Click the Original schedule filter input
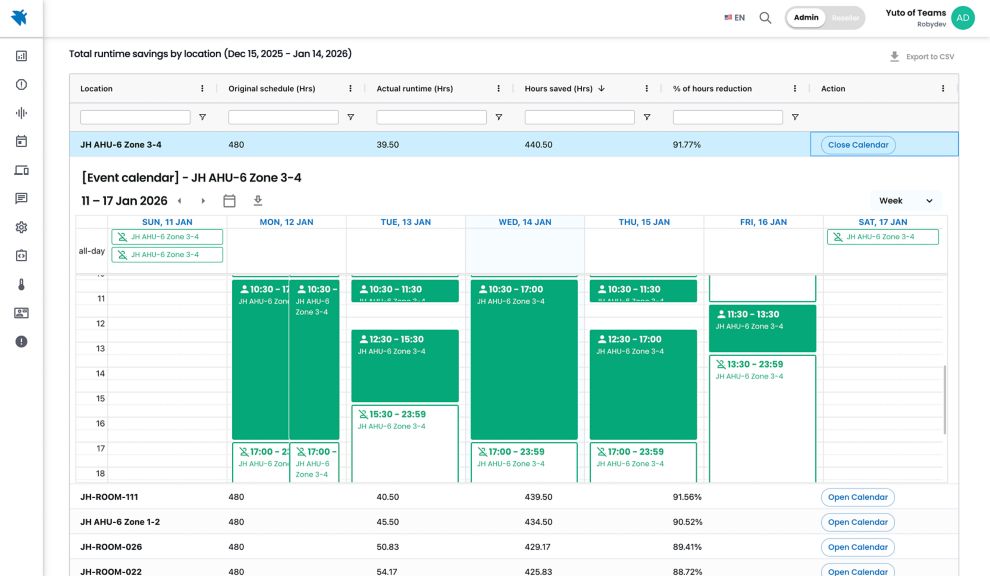This screenshot has width=990, height=576. [x=283, y=117]
